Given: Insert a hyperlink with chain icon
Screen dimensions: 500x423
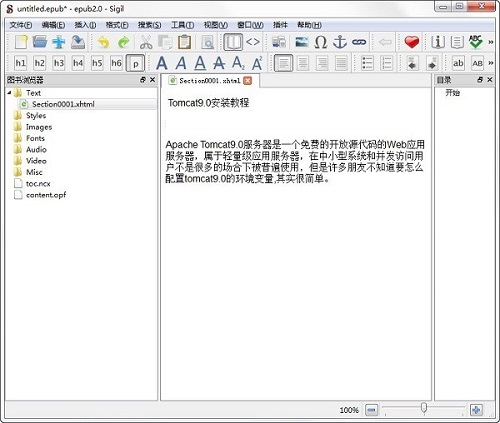Looking at the screenshot, I should 359,42.
